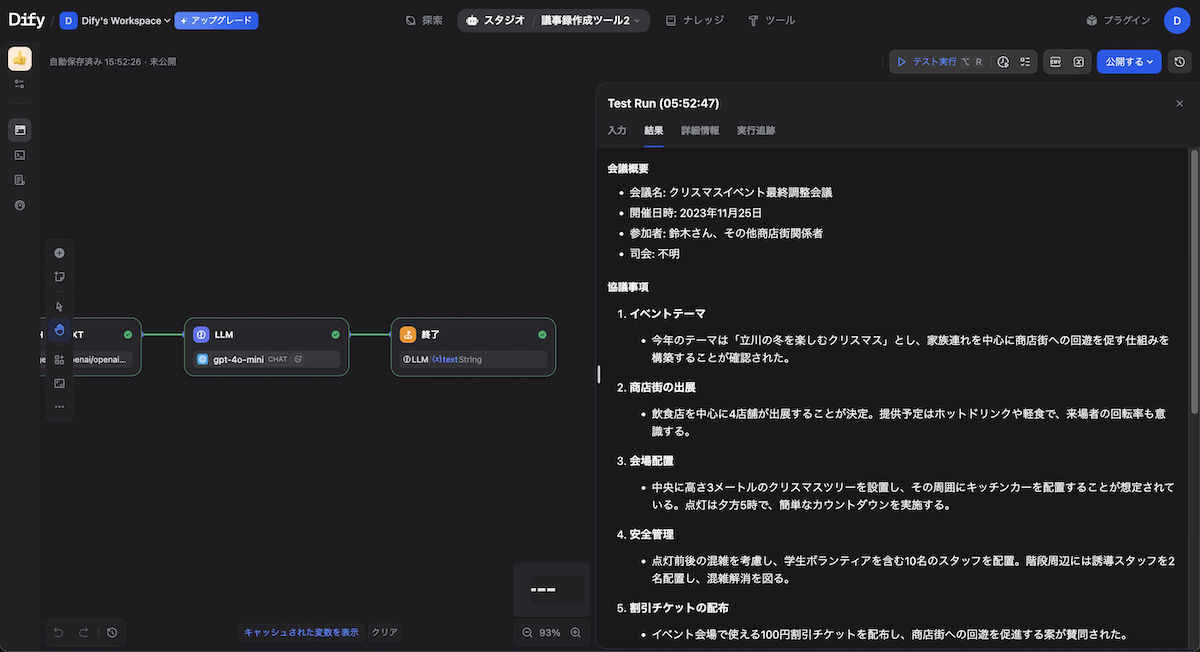Screen dimensions: 1200x652
Task: Switch to the 実行追跡 tab
Action: pos(755,130)
